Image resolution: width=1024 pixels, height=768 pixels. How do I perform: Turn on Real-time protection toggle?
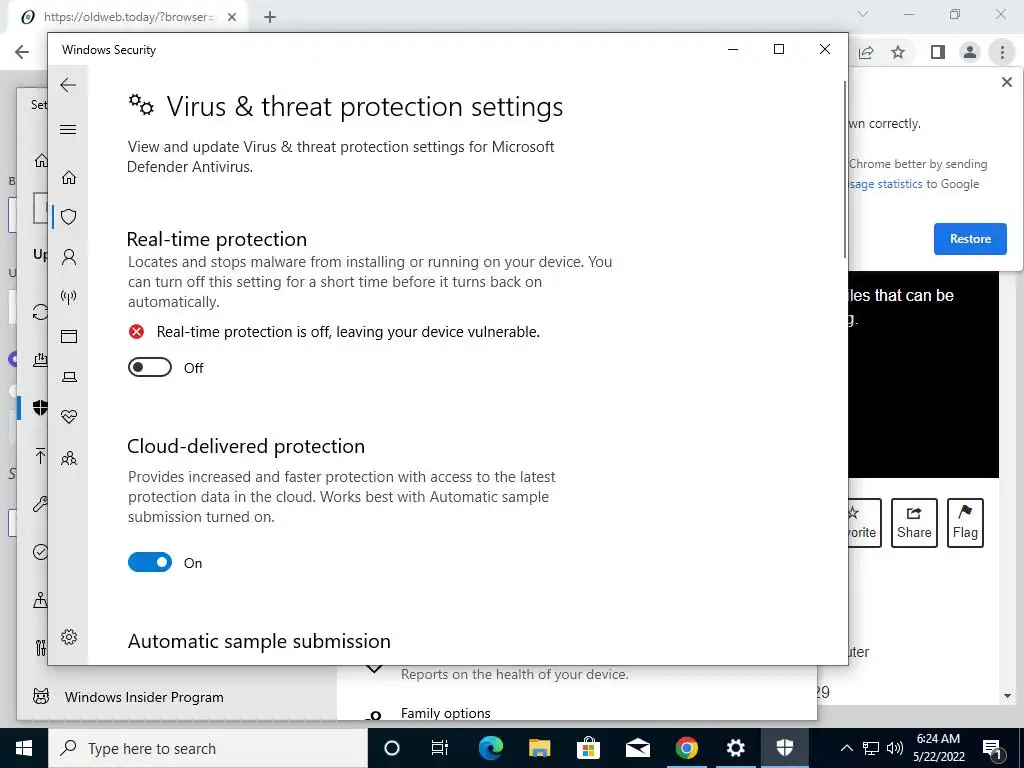(150, 368)
